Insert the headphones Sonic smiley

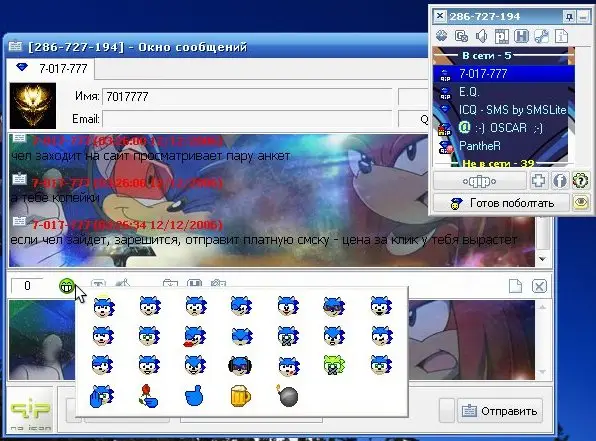tap(240, 366)
